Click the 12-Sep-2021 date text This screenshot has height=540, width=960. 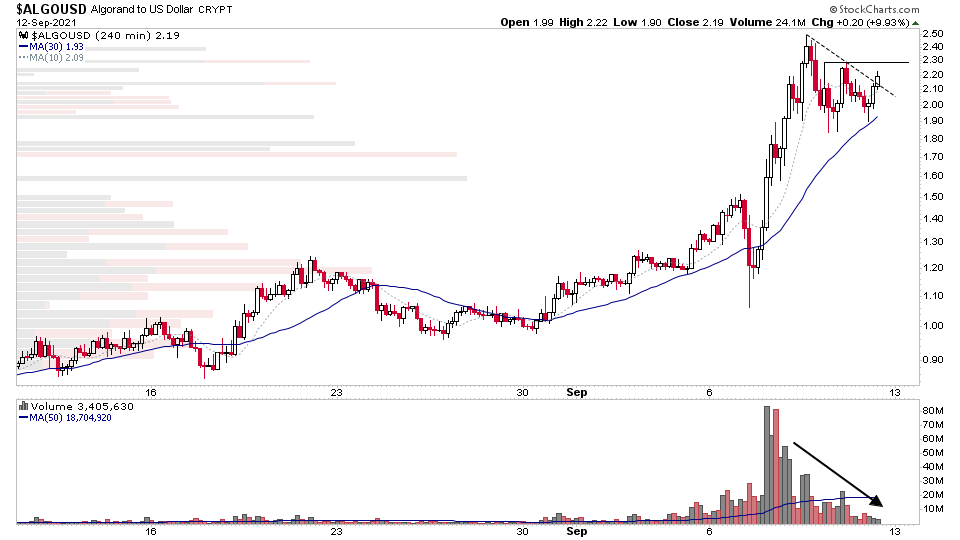click(47, 23)
